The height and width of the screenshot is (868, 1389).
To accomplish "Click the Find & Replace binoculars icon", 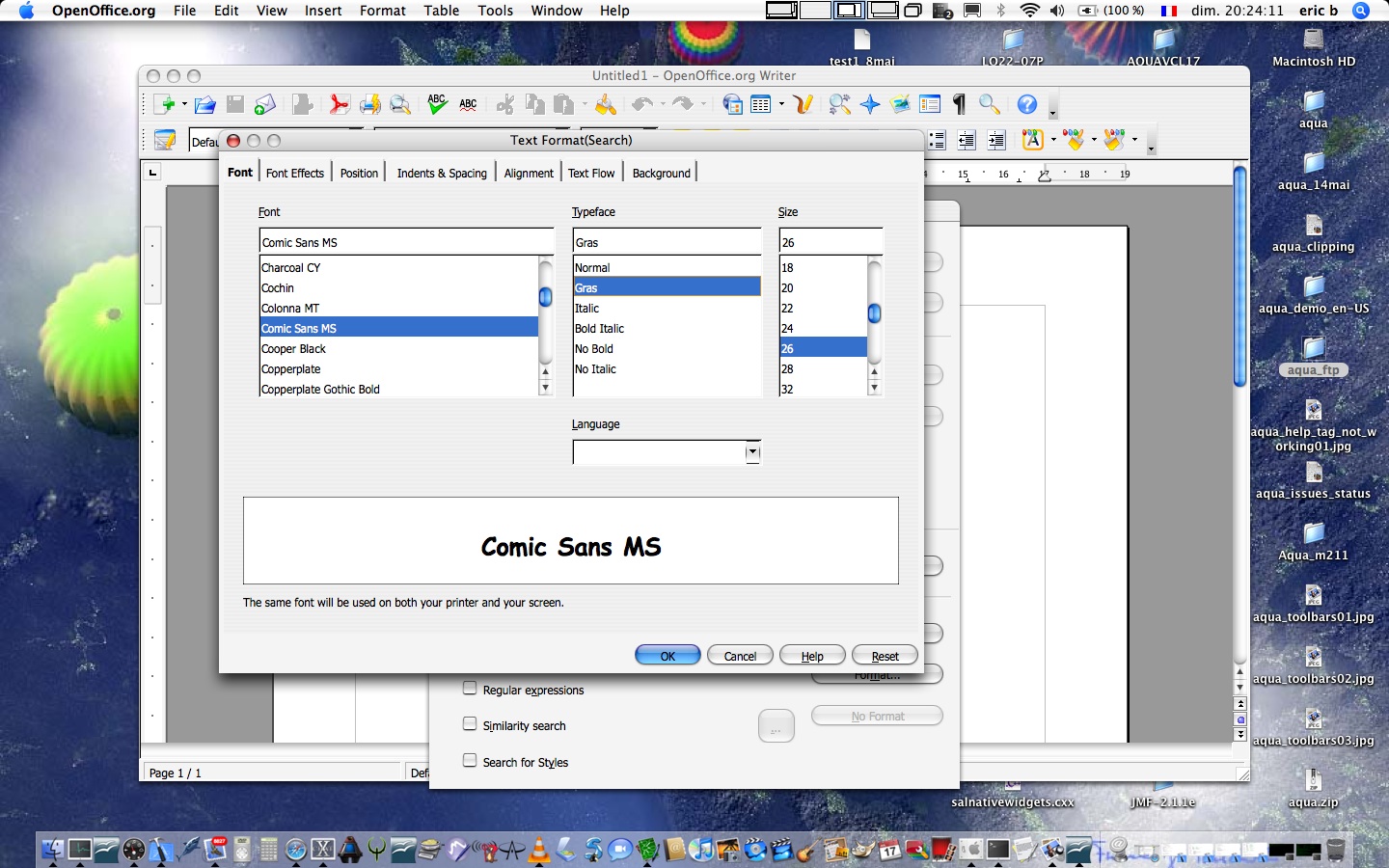I will (839, 104).
